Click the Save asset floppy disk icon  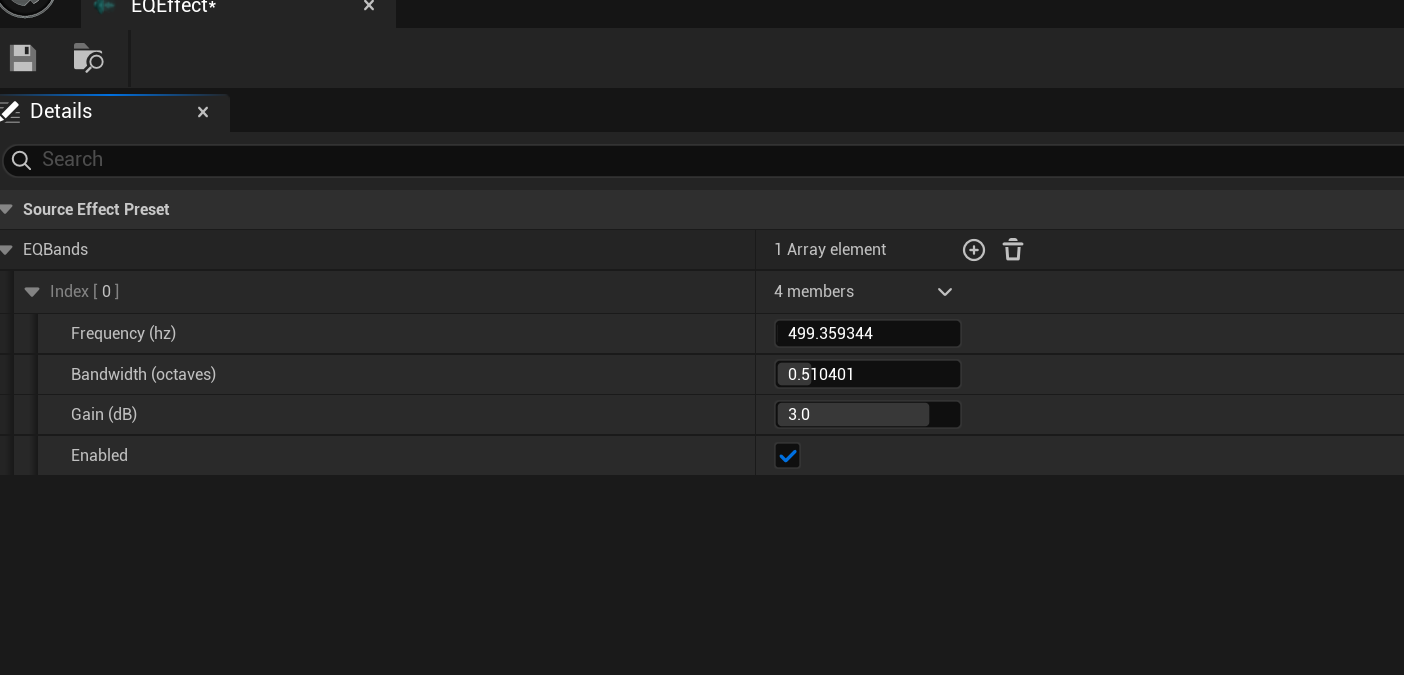[x=23, y=59]
